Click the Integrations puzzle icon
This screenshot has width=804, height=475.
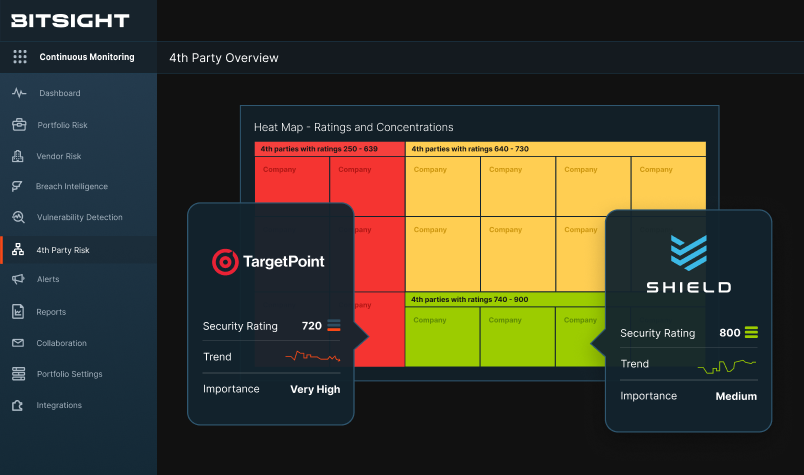coord(17,405)
